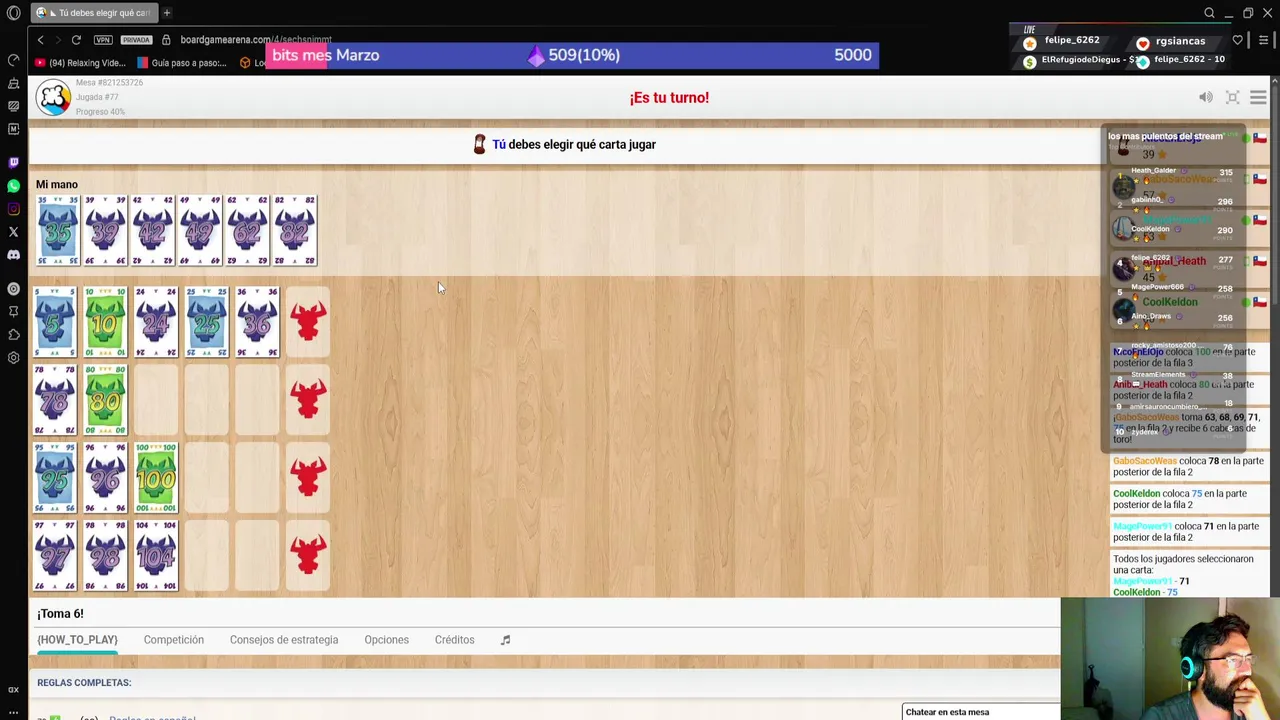The image size is (1280, 720).
Task: Play card 35 from my hand
Action: pos(57,231)
